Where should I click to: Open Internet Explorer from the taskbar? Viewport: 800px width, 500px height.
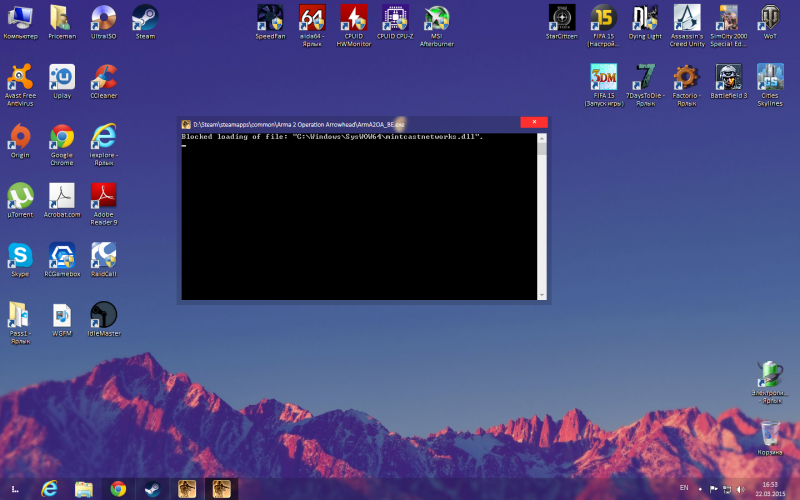coord(49,489)
